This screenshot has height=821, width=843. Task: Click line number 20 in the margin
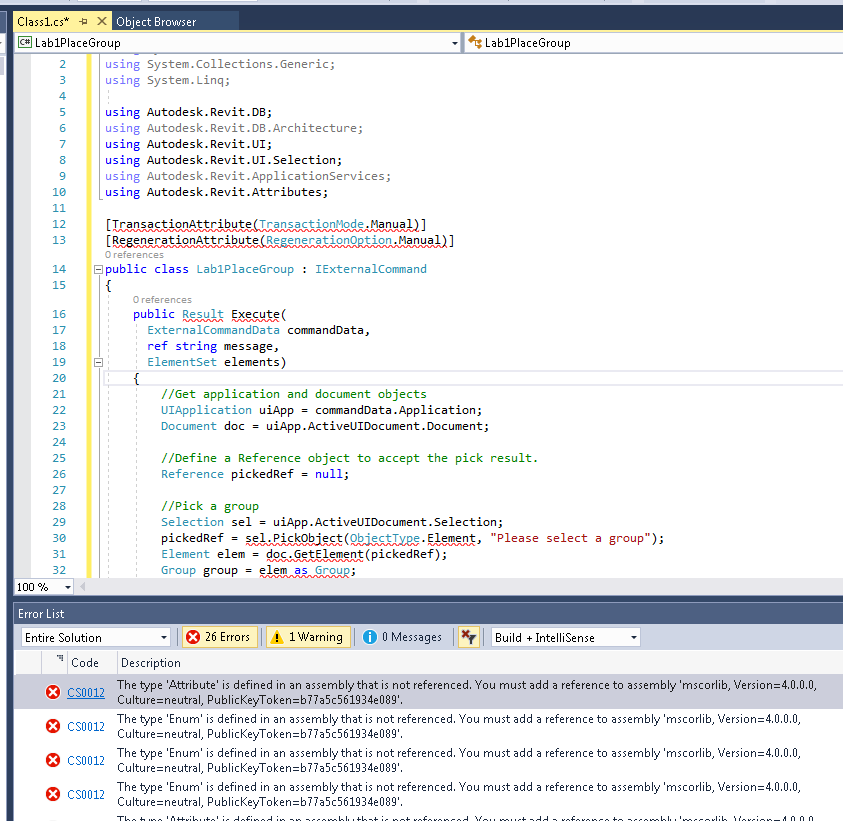pos(59,378)
